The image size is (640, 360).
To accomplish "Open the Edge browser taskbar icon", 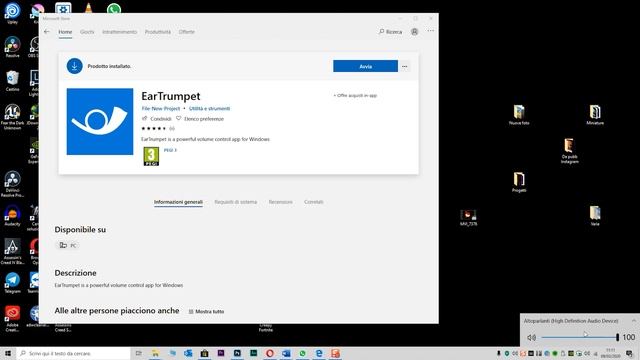I will click(319, 353).
